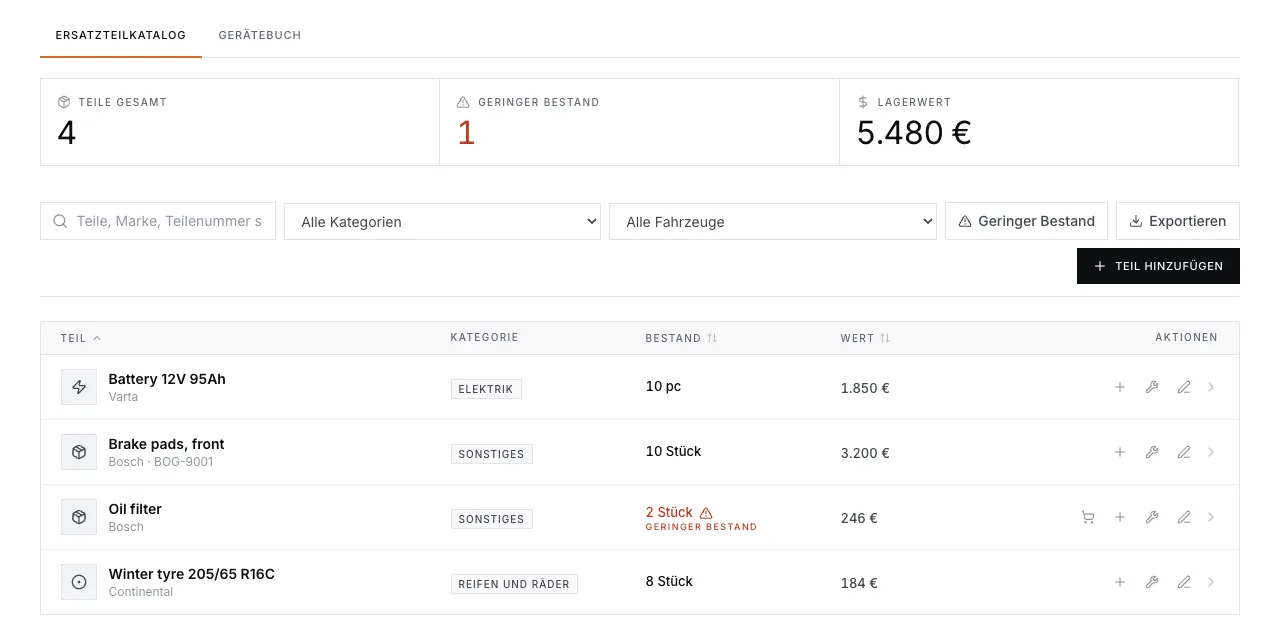The image size is (1280, 635).
Task: Sort the table by Bestand column
Action: [x=682, y=338]
